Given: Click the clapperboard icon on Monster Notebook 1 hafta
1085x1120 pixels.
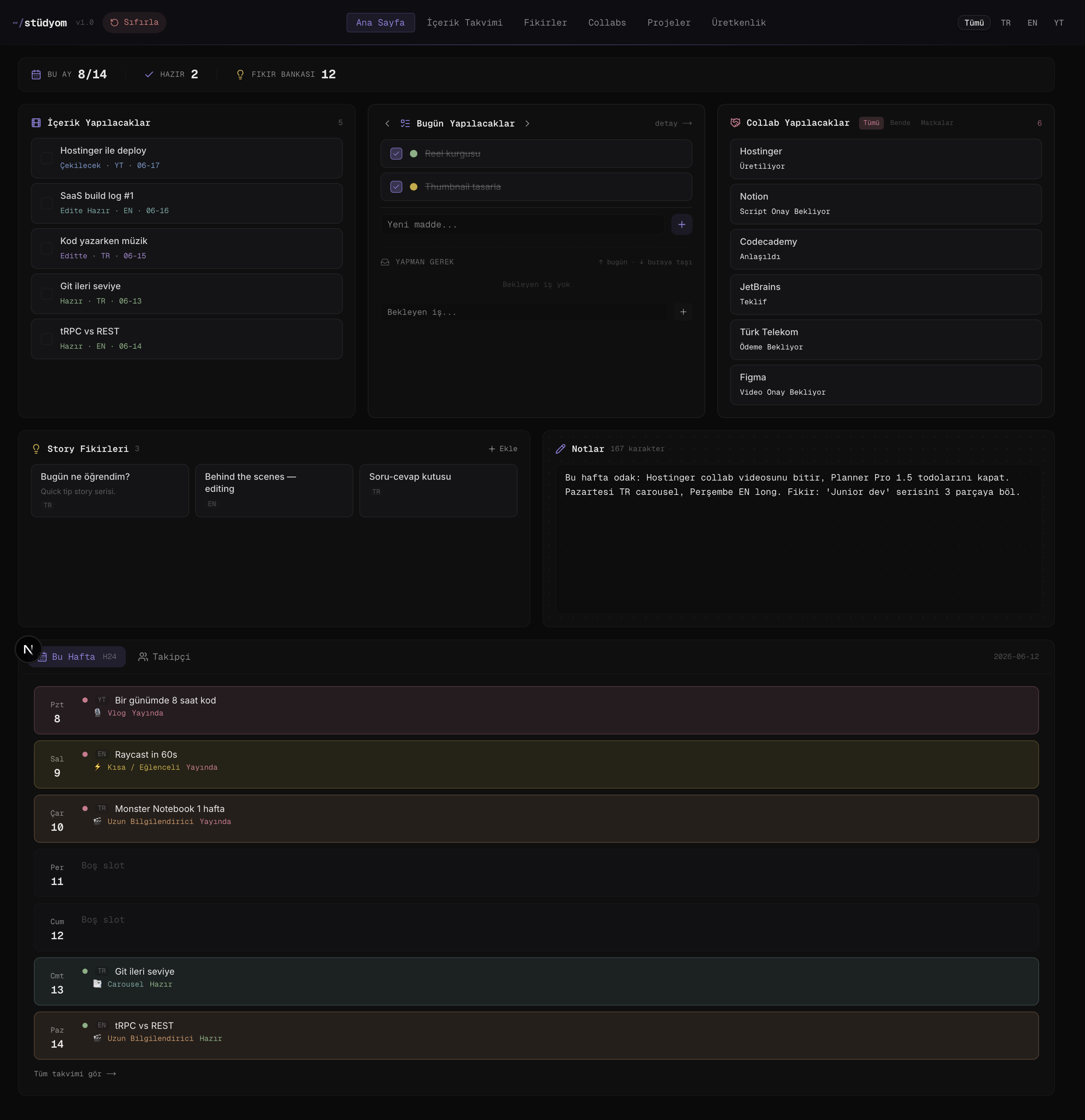Looking at the screenshot, I should click(98, 822).
